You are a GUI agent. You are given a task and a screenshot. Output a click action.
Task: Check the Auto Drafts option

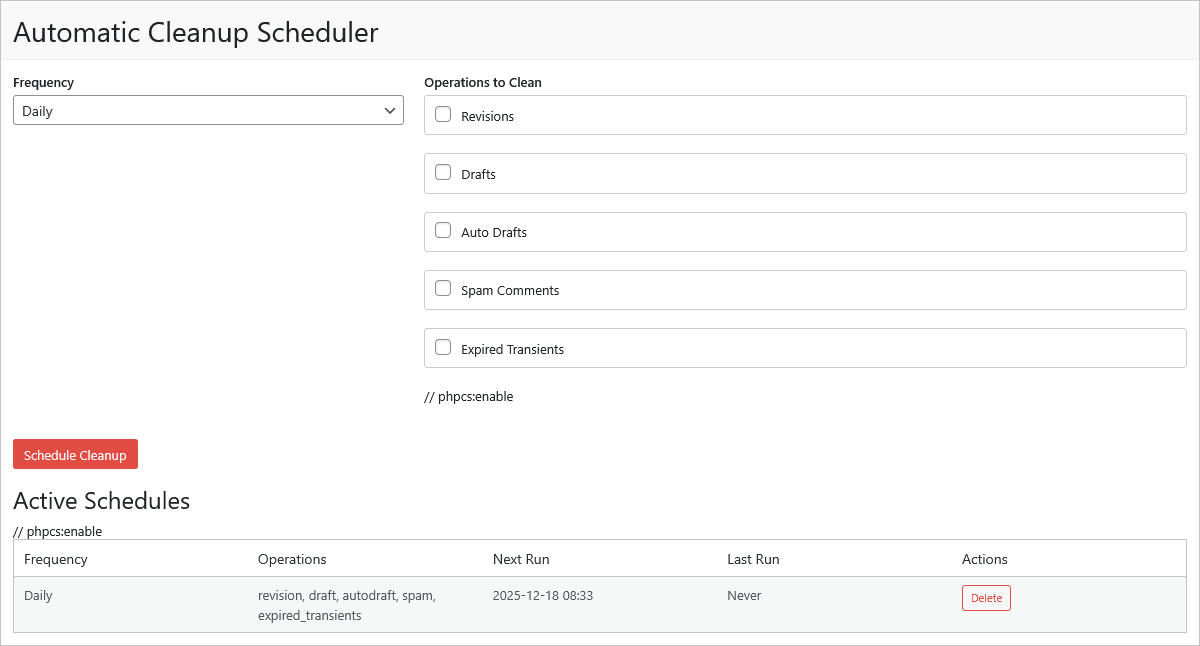(x=443, y=231)
